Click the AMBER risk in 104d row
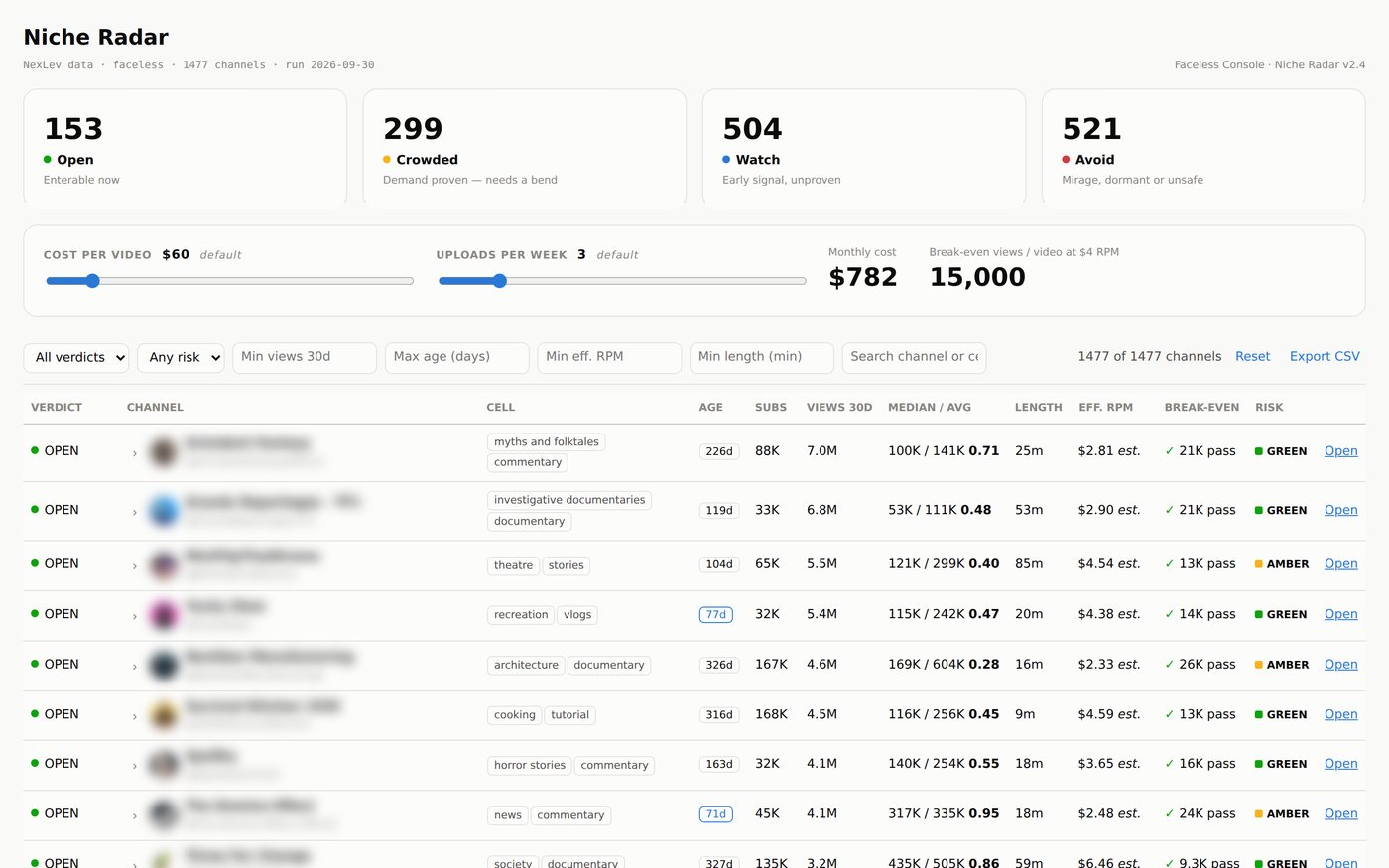This screenshot has height=868, width=1389. click(1282, 564)
